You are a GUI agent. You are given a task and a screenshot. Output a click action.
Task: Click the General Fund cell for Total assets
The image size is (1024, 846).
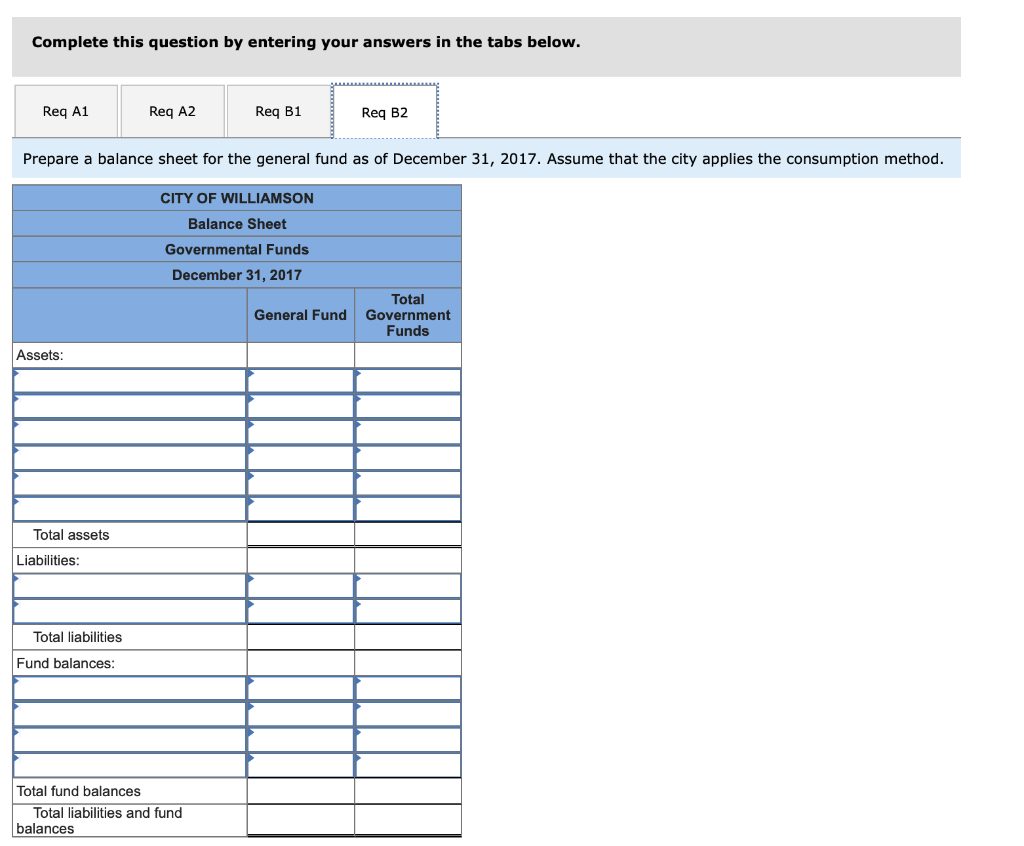(x=300, y=534)
